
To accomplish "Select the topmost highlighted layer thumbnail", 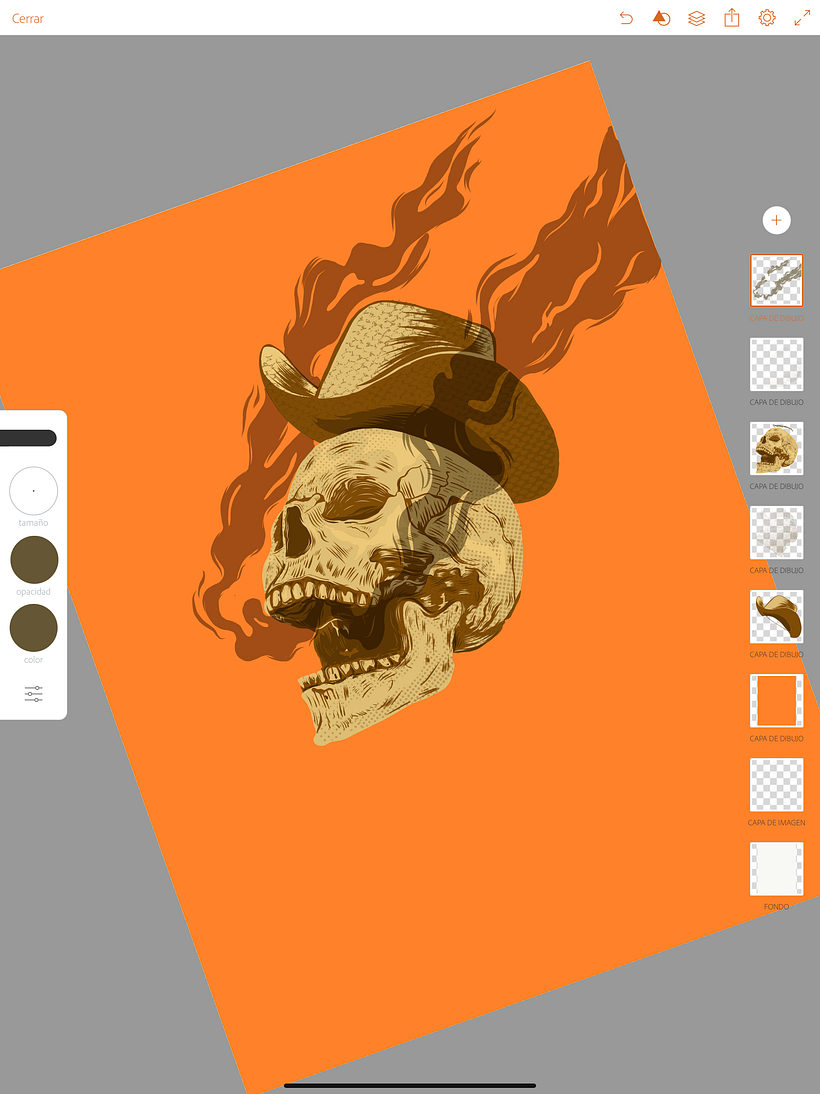I will point(776,281).
